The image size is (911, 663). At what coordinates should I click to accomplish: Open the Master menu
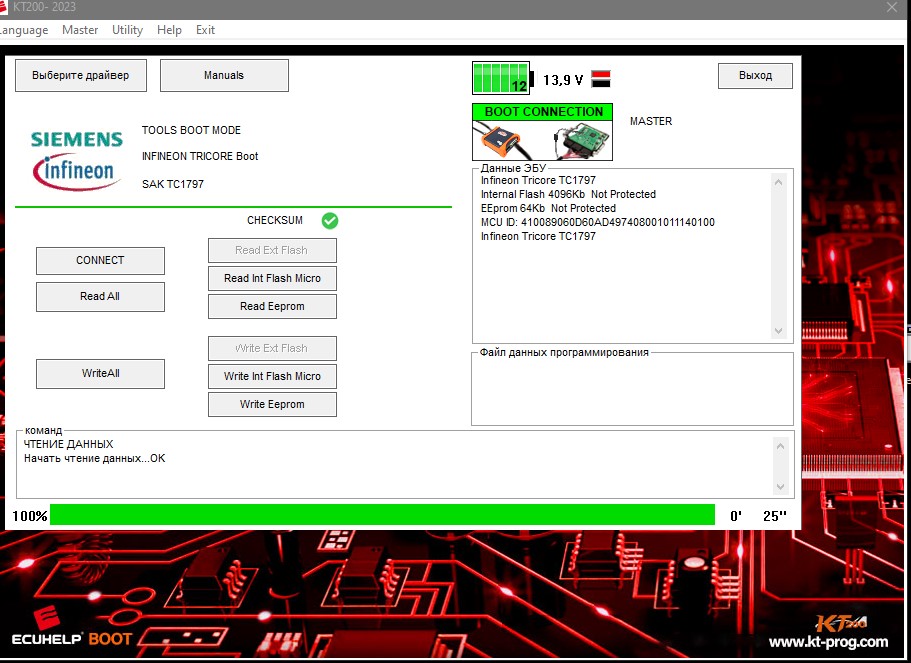(x=80, y=30)
